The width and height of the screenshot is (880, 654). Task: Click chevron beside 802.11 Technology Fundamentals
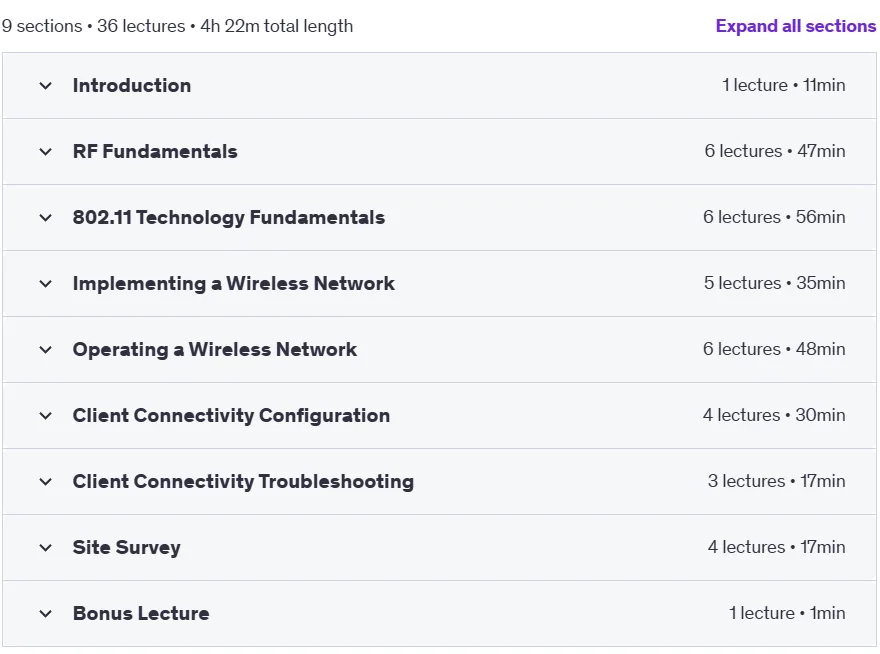pyautogui.click(x=45, y=218)
